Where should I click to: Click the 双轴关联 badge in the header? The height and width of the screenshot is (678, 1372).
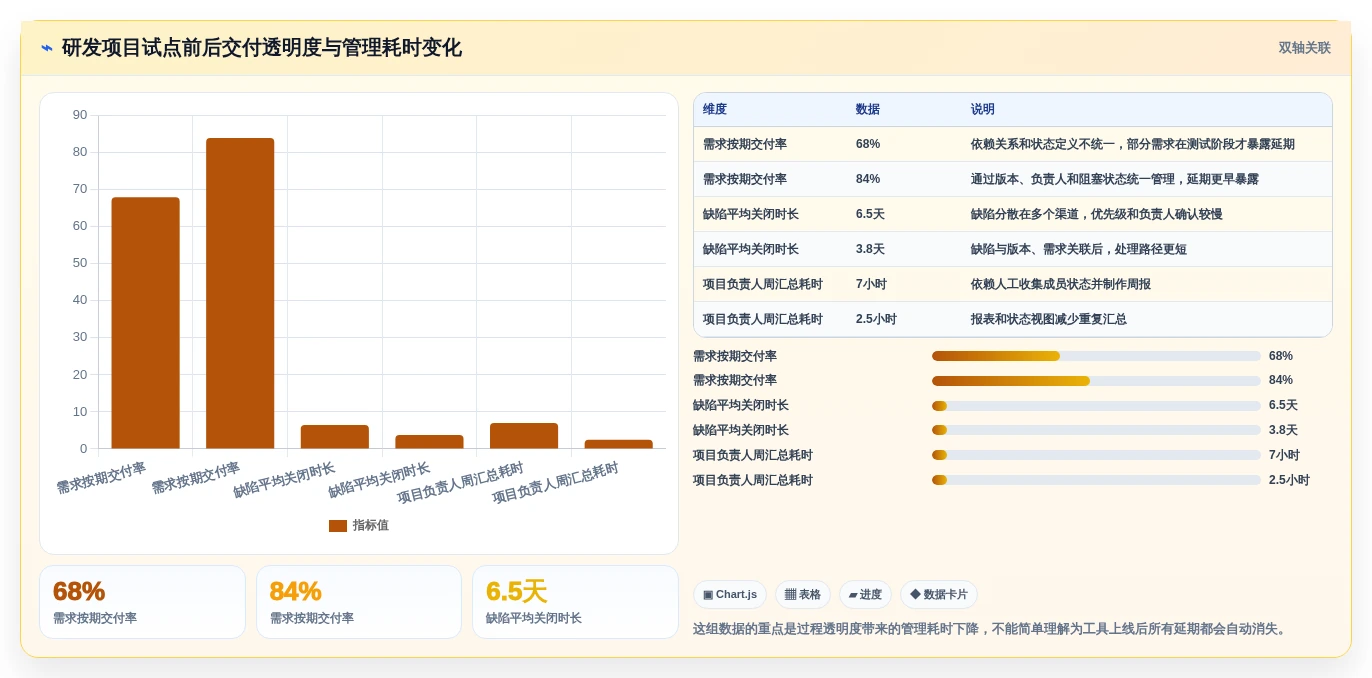pyautogui.click(x=1304, y=48)
